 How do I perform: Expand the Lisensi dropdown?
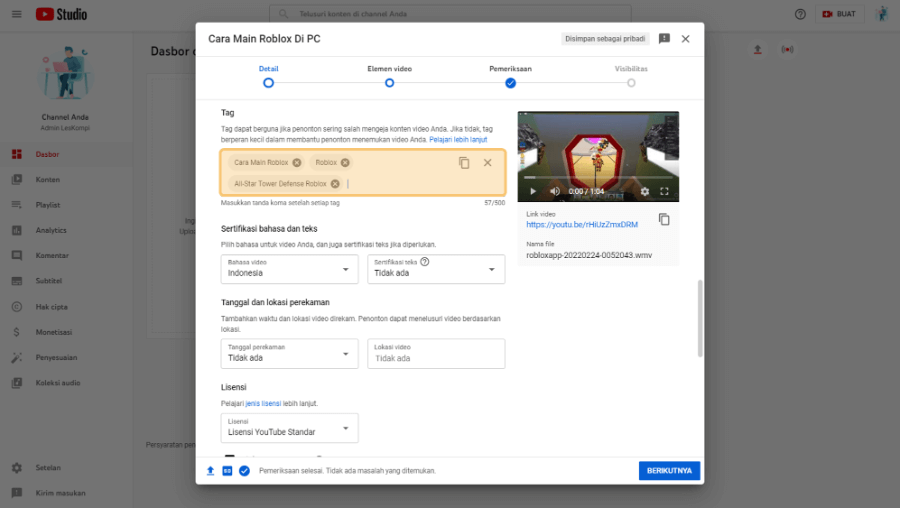(289, 428)
